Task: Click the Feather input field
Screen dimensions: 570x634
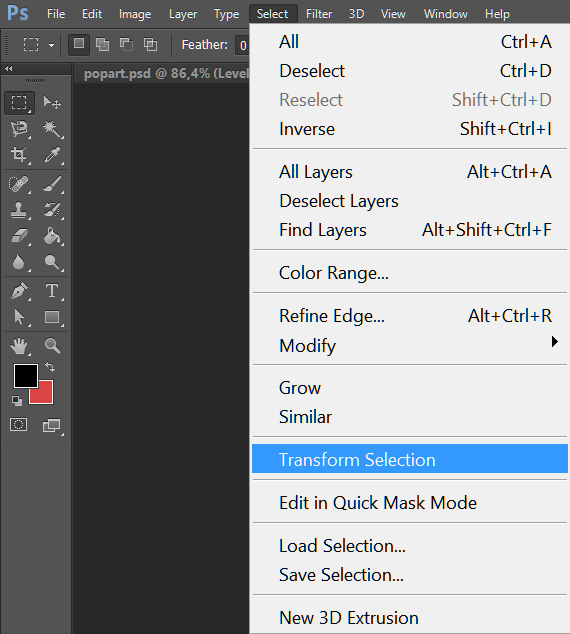Action: [x=243, y=45]
